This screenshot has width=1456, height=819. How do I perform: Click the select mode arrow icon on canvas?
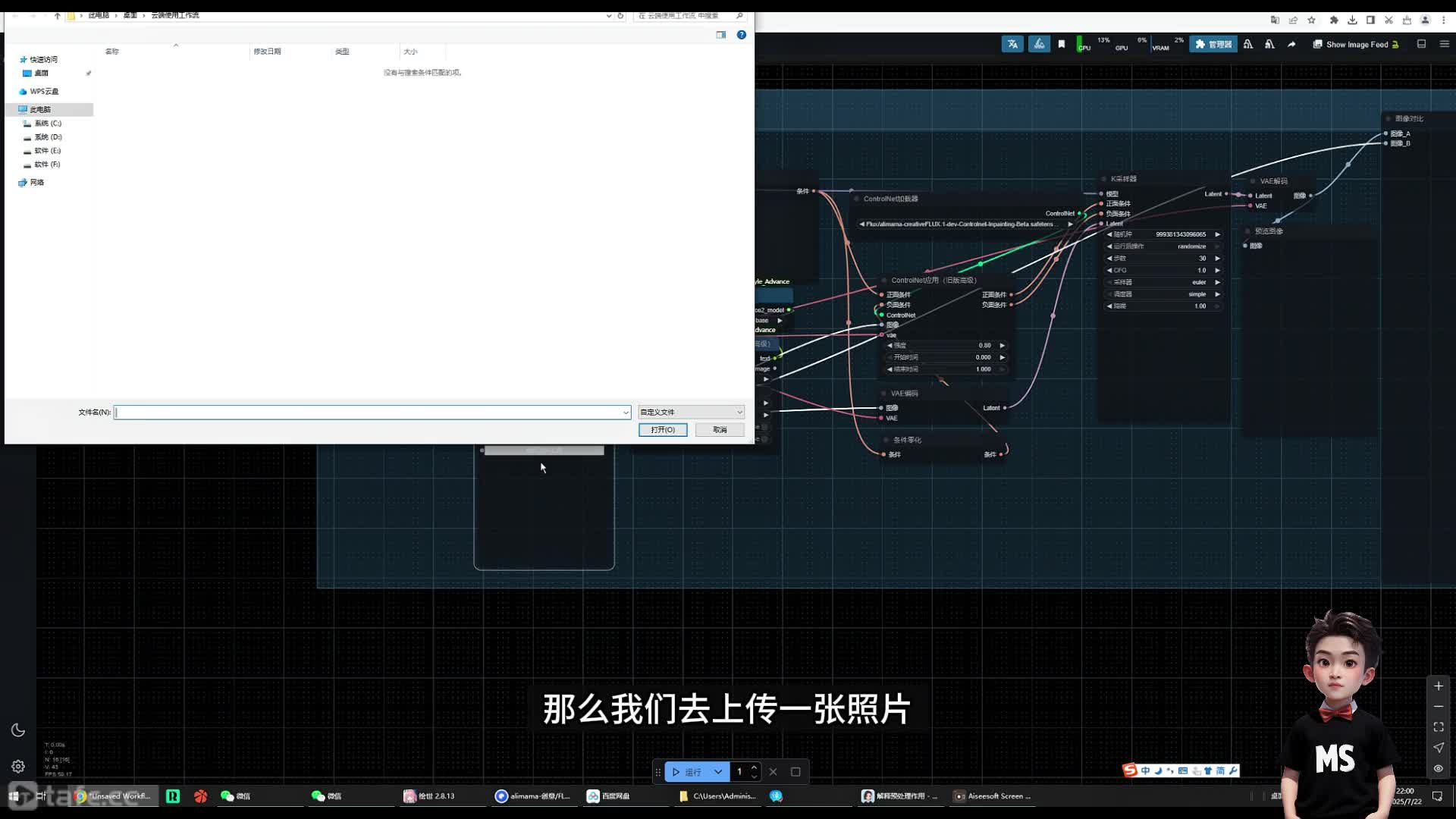click(1439, 748)
